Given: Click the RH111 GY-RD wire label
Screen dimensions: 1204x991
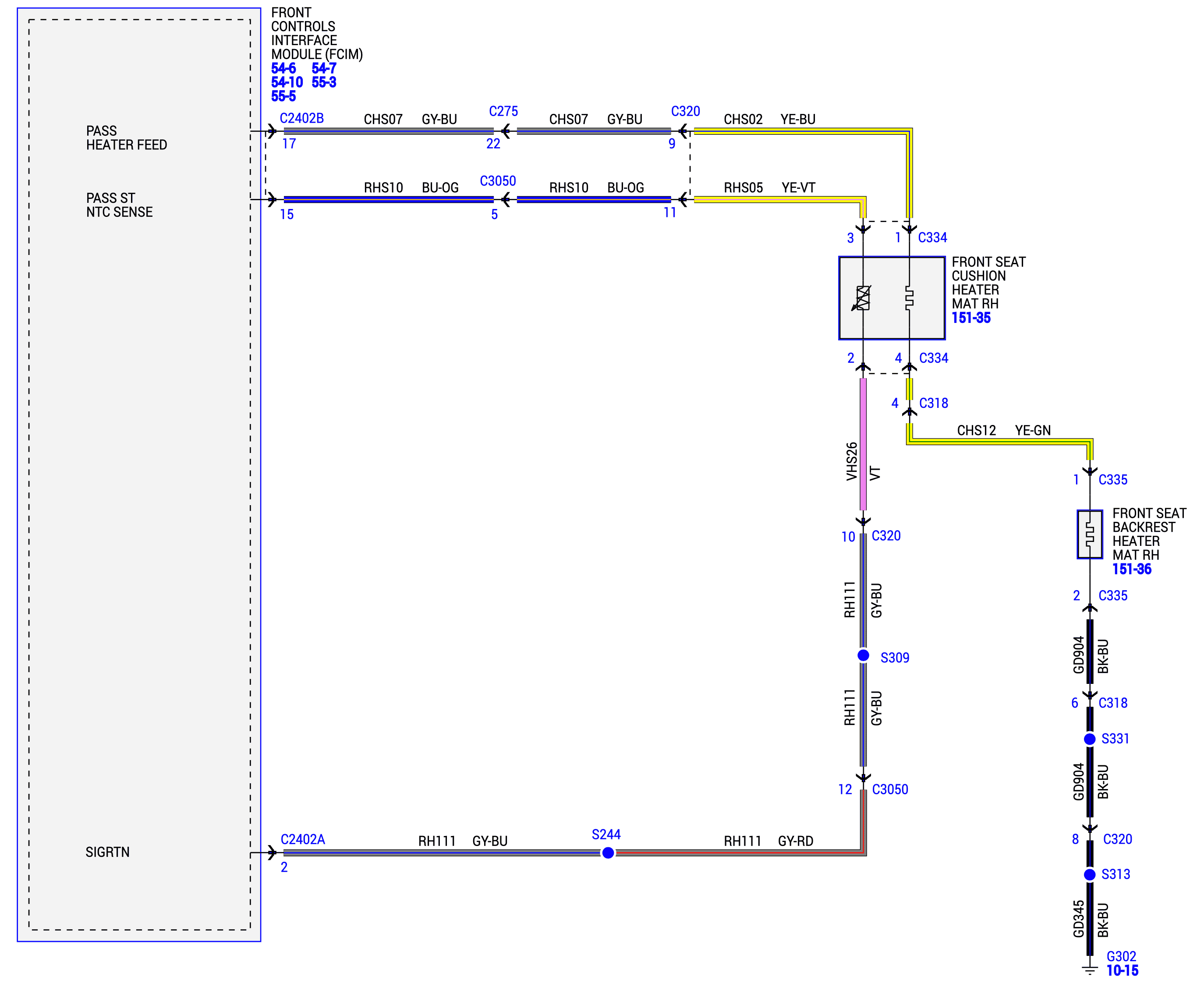Looking at the screenshot, I should coord(768,842).
